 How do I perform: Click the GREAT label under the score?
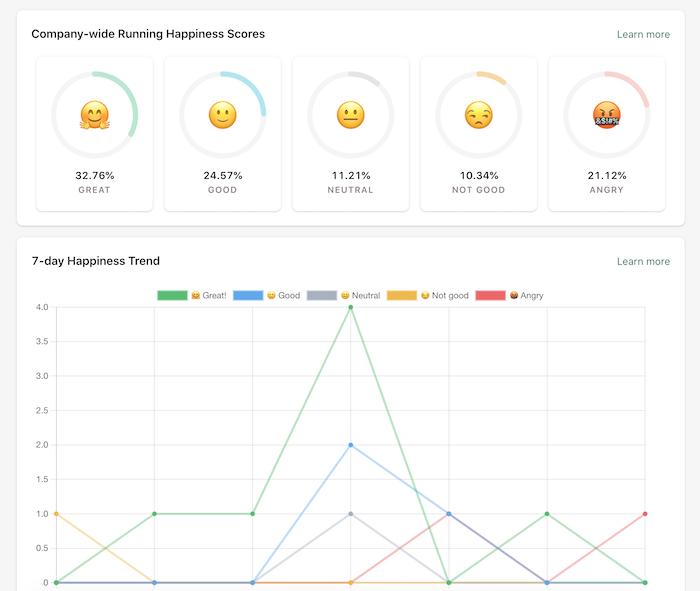94,190
